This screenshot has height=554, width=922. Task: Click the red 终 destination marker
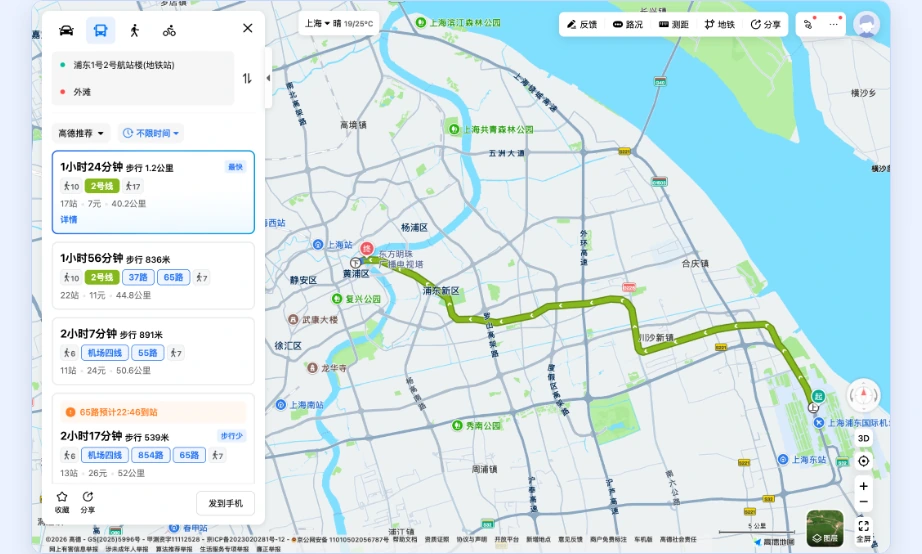367,248
